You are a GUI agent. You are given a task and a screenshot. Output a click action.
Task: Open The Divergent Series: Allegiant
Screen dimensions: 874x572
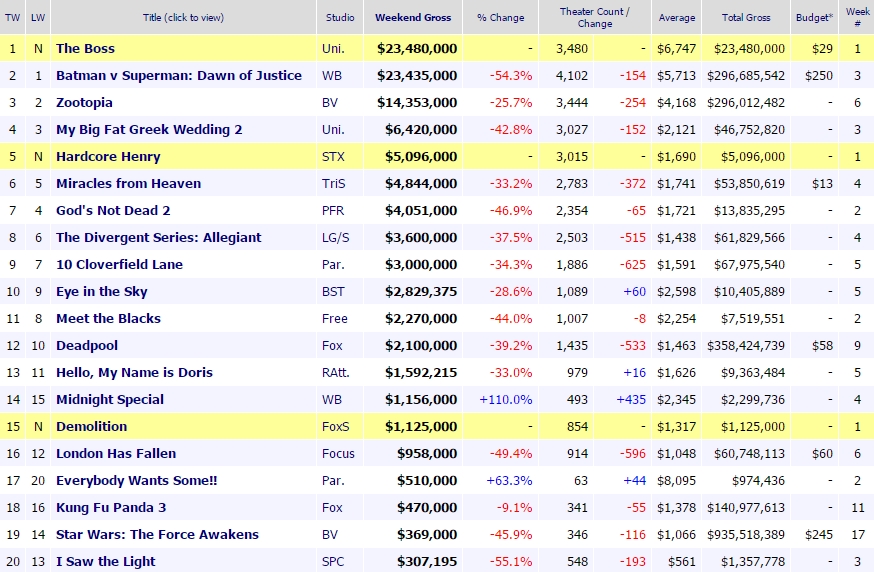pyautogui.click(x=158, y=237)
